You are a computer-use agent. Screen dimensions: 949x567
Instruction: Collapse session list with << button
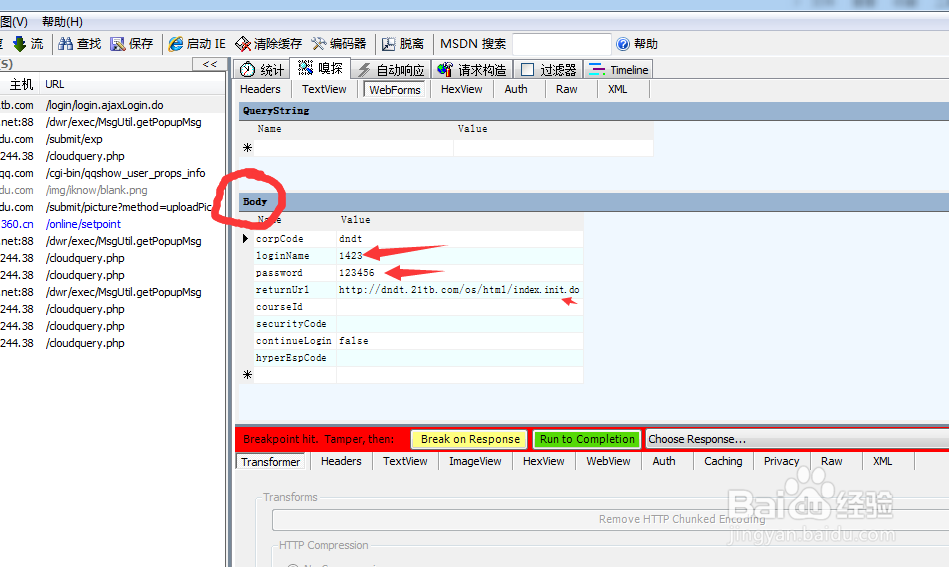(x=209, y=64)
